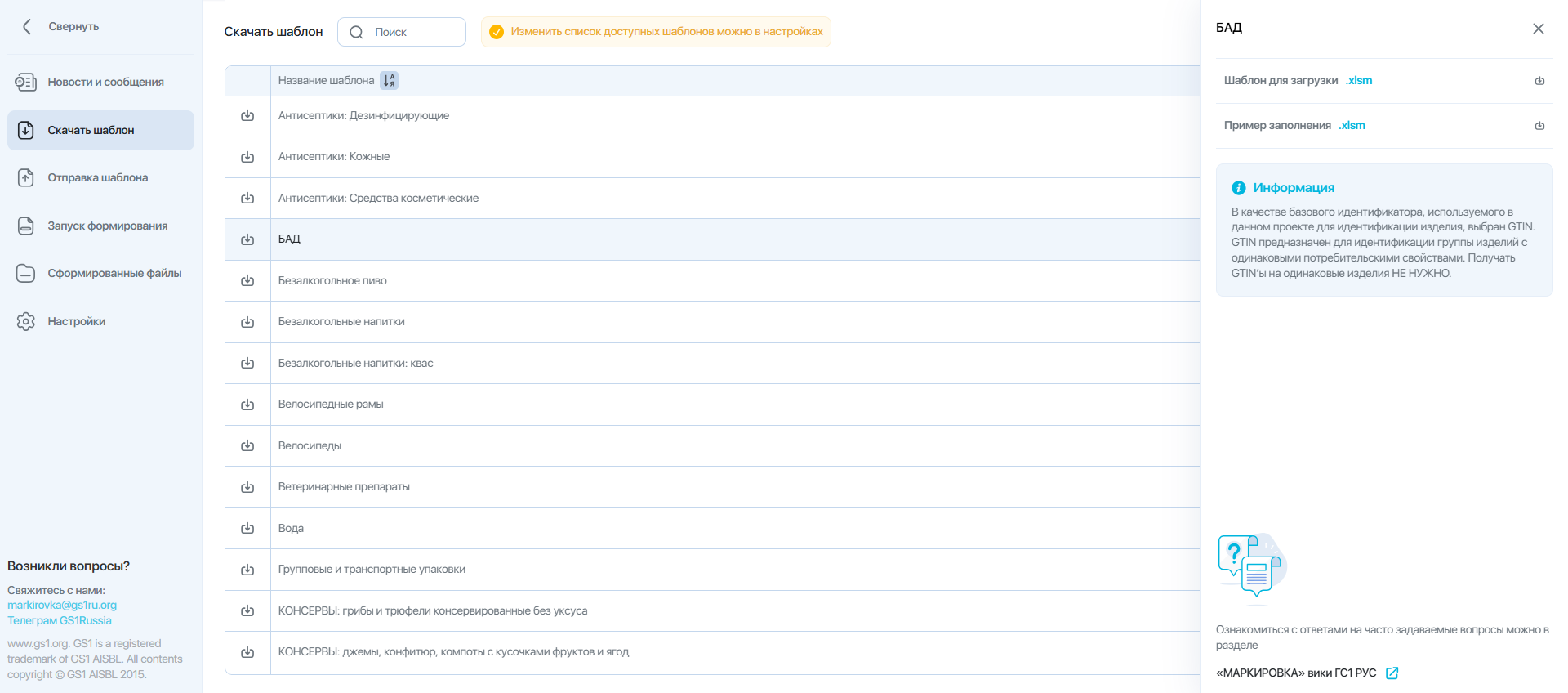
Task: Open Новости и сообщения section
Action: pyautogui.click(x=100, y=83)
